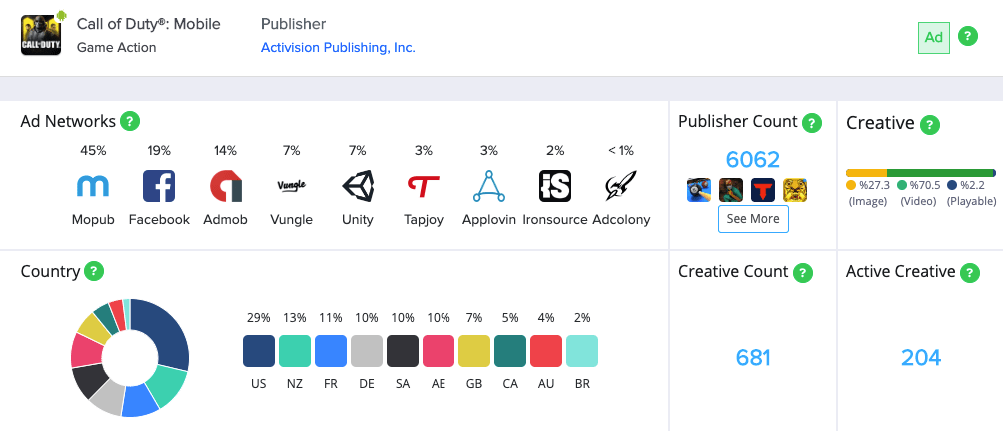Click the %2.2 Playable legend entry
1003x431 pixels.
click(971, 193)
